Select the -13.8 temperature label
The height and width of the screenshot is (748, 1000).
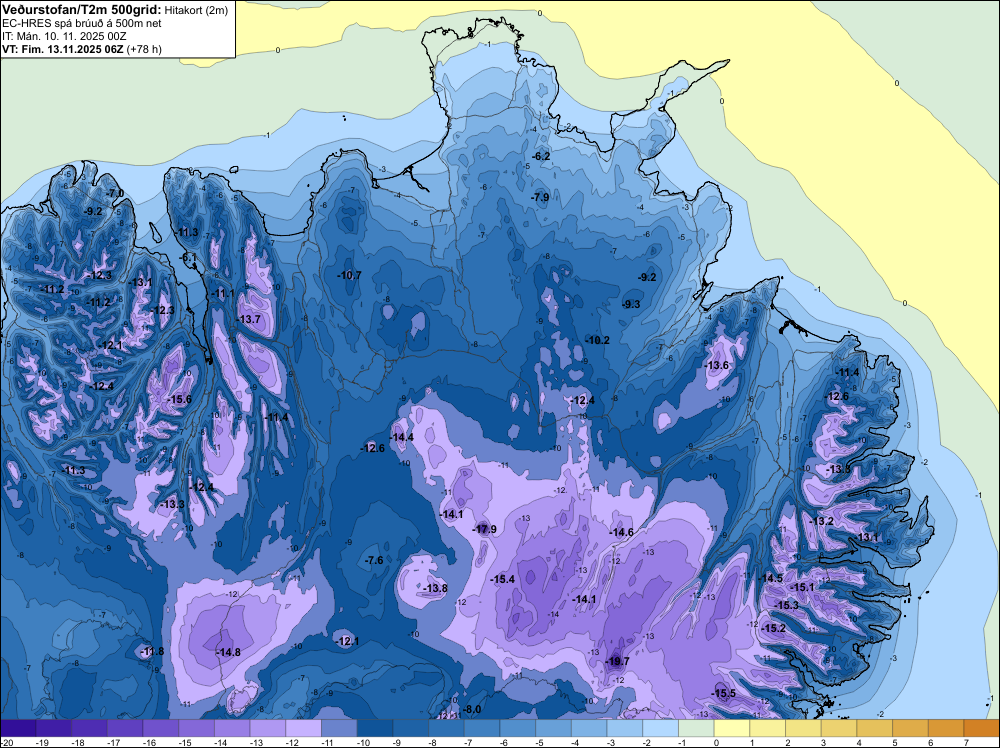tap(435, 588)
